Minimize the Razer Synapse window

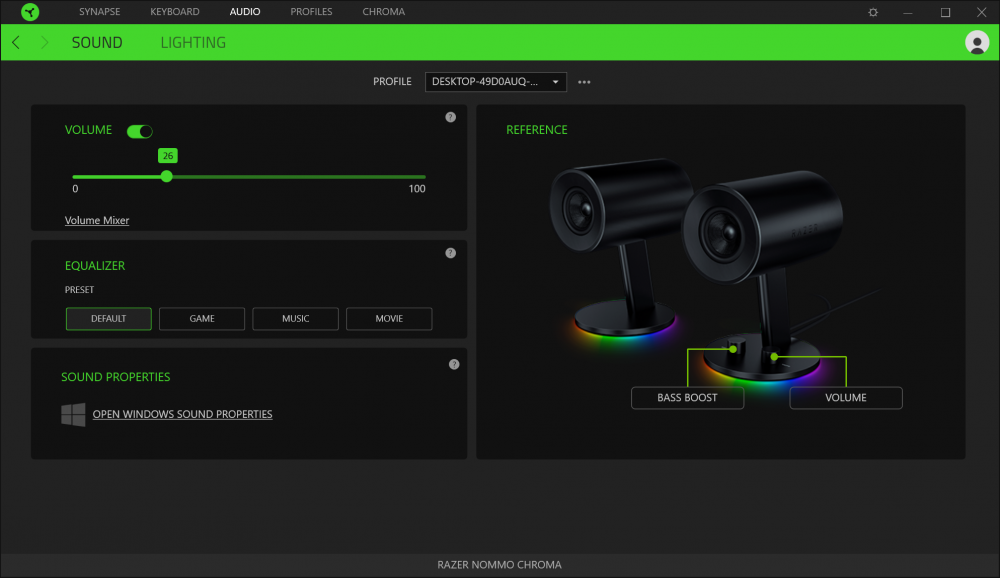coord(908,12)
